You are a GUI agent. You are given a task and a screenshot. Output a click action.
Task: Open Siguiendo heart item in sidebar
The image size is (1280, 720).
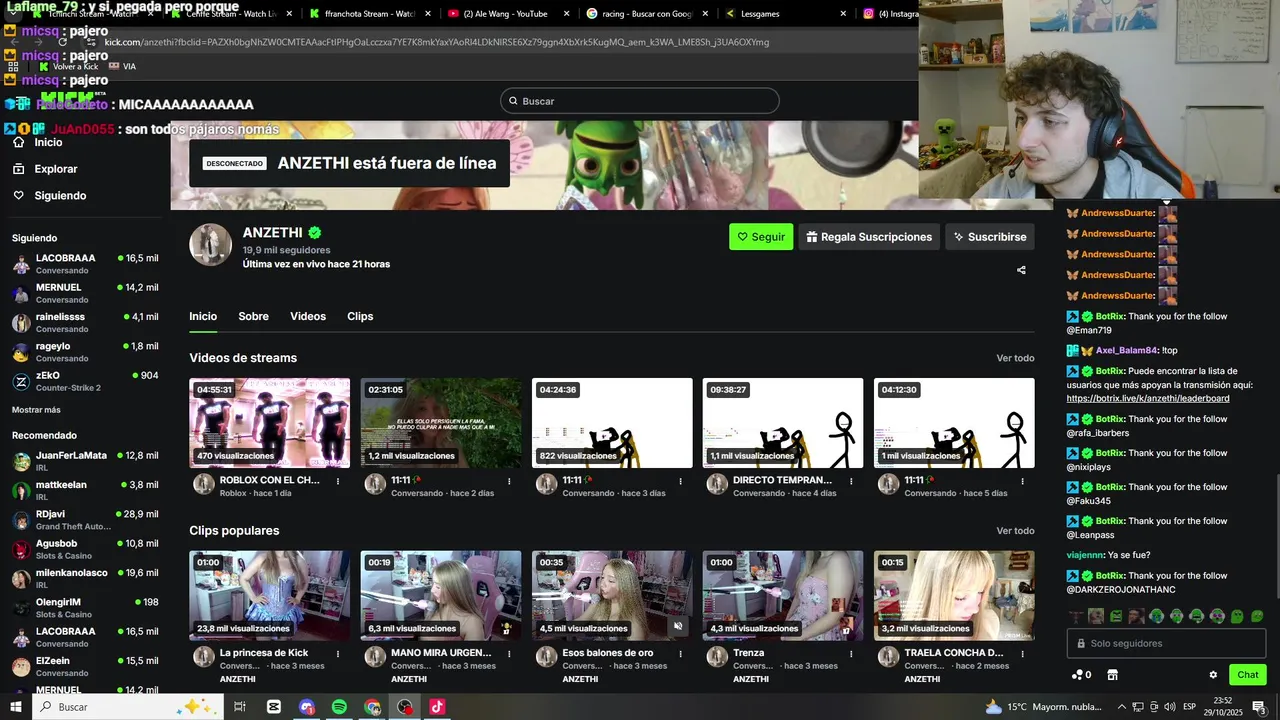[x=49, y=196]
